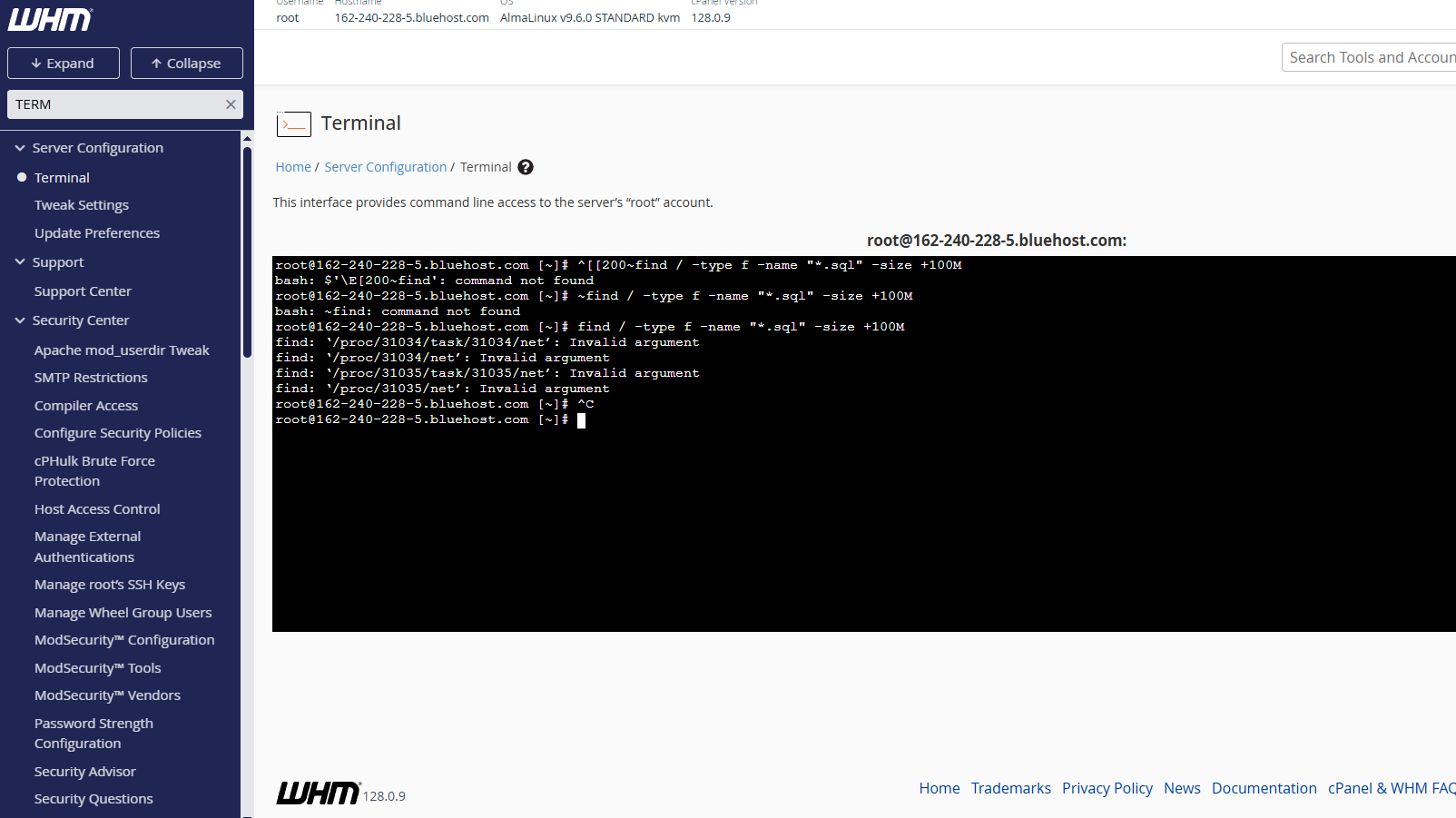
Task: Click the Terminal page title text
Action: [x=361, y=123]
